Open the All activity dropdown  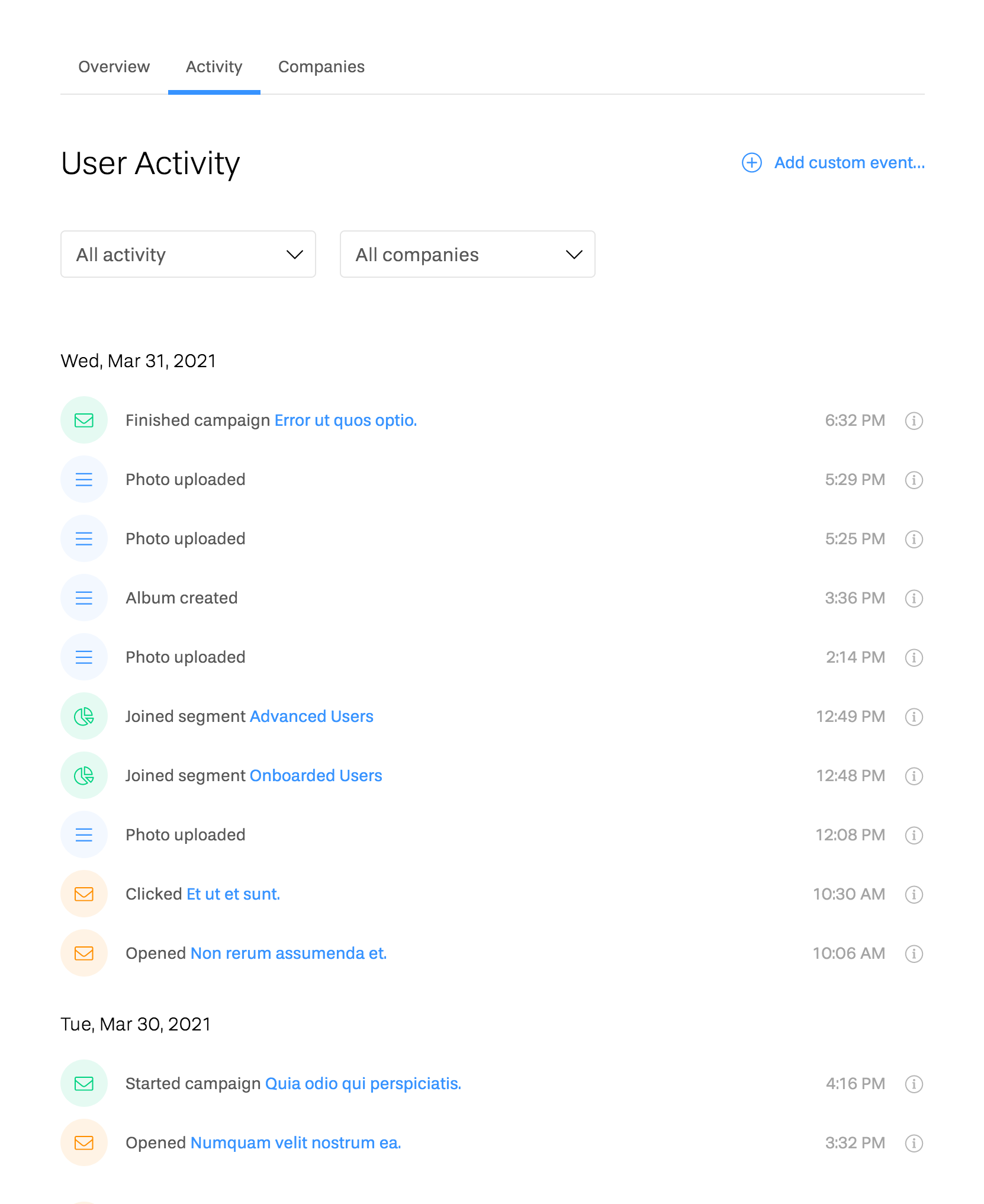[x=188, y=255]
